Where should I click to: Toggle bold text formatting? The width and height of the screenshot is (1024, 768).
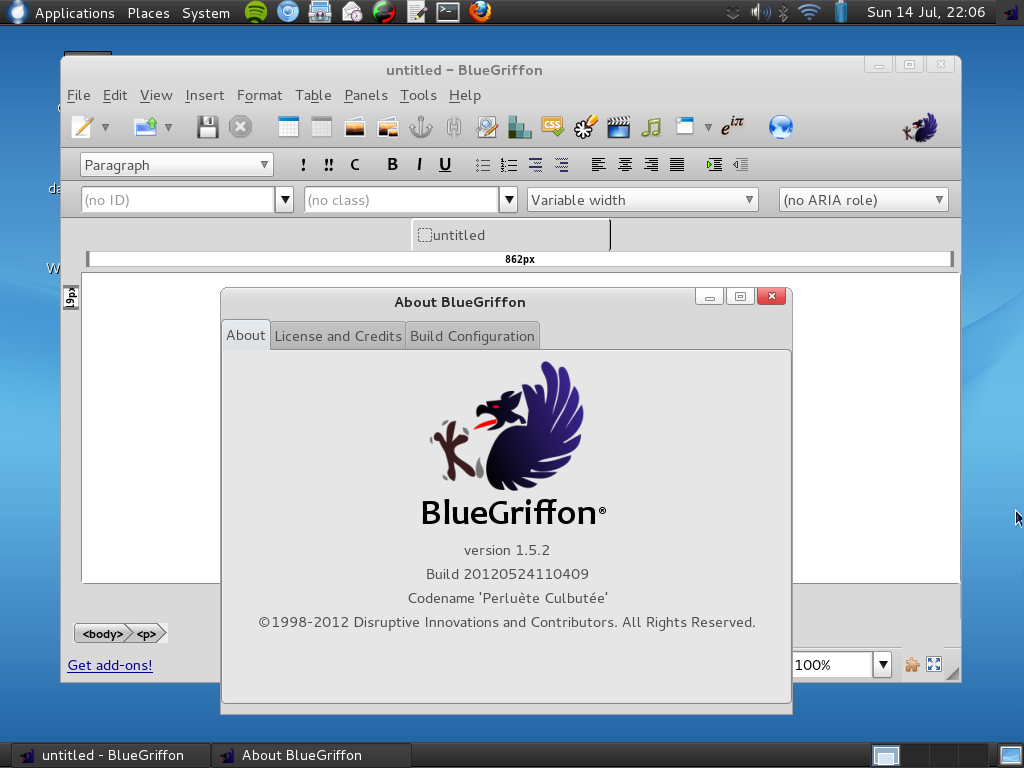click(x=392, y=165)
